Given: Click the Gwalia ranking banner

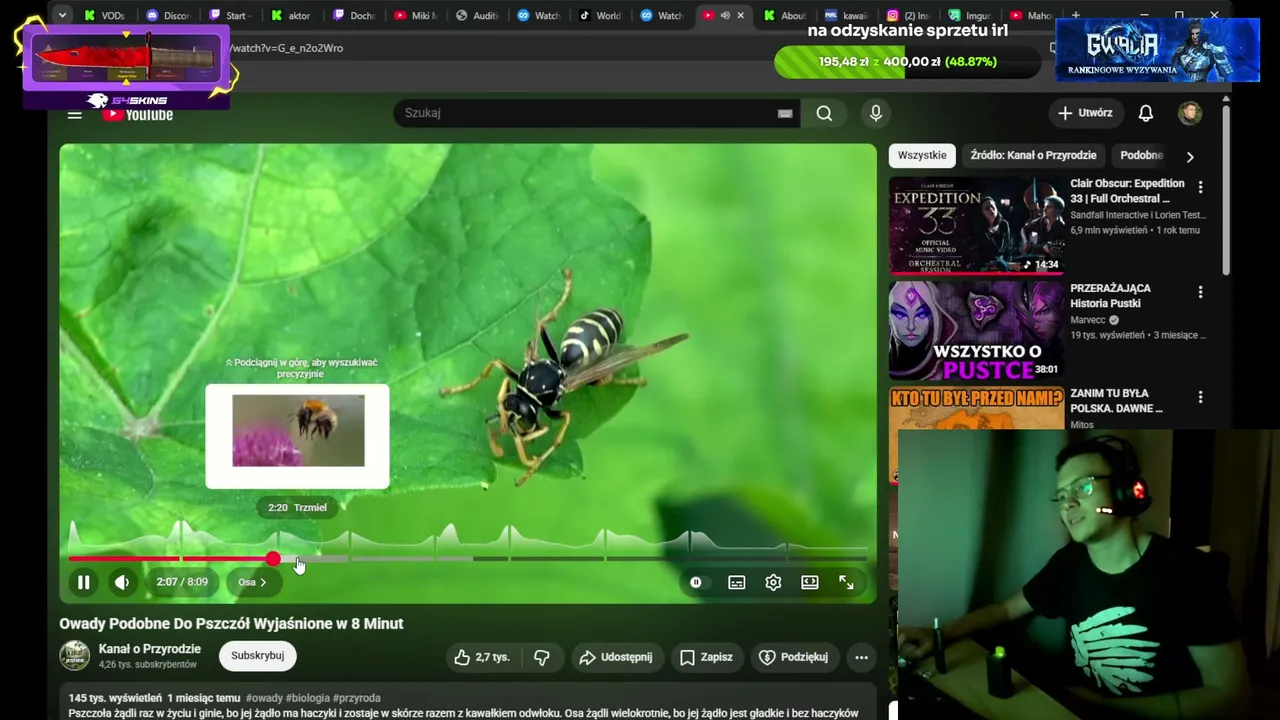Looking at the screenshot, I should 1158,50.
